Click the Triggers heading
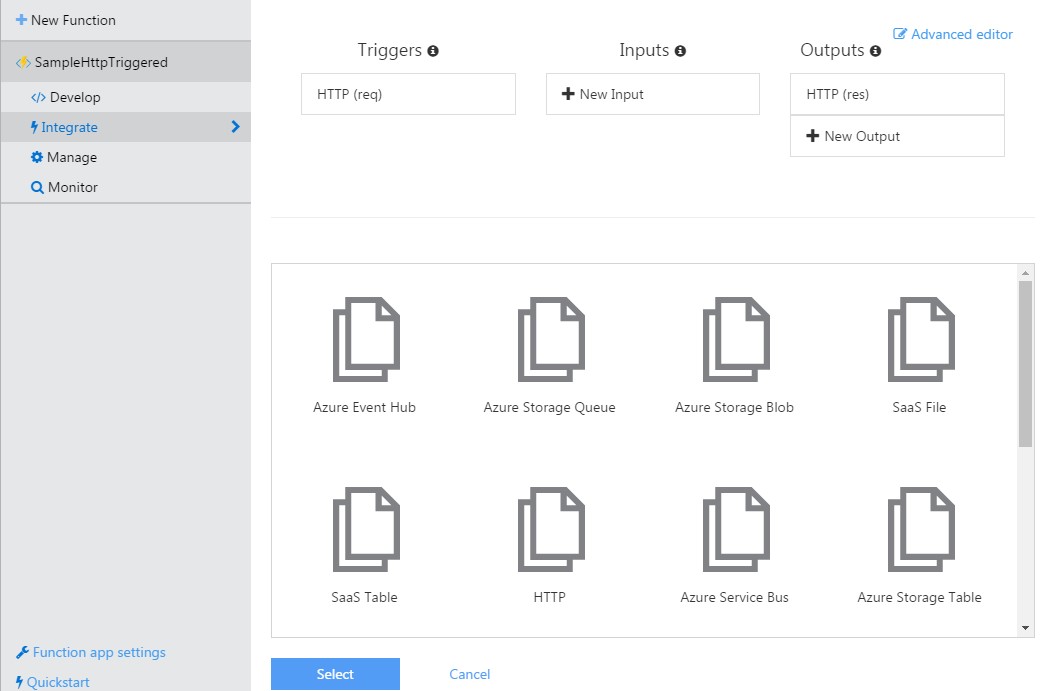The width and height of the screenshot is (1045, 691). pyautogui.click(x=390, y=51)
